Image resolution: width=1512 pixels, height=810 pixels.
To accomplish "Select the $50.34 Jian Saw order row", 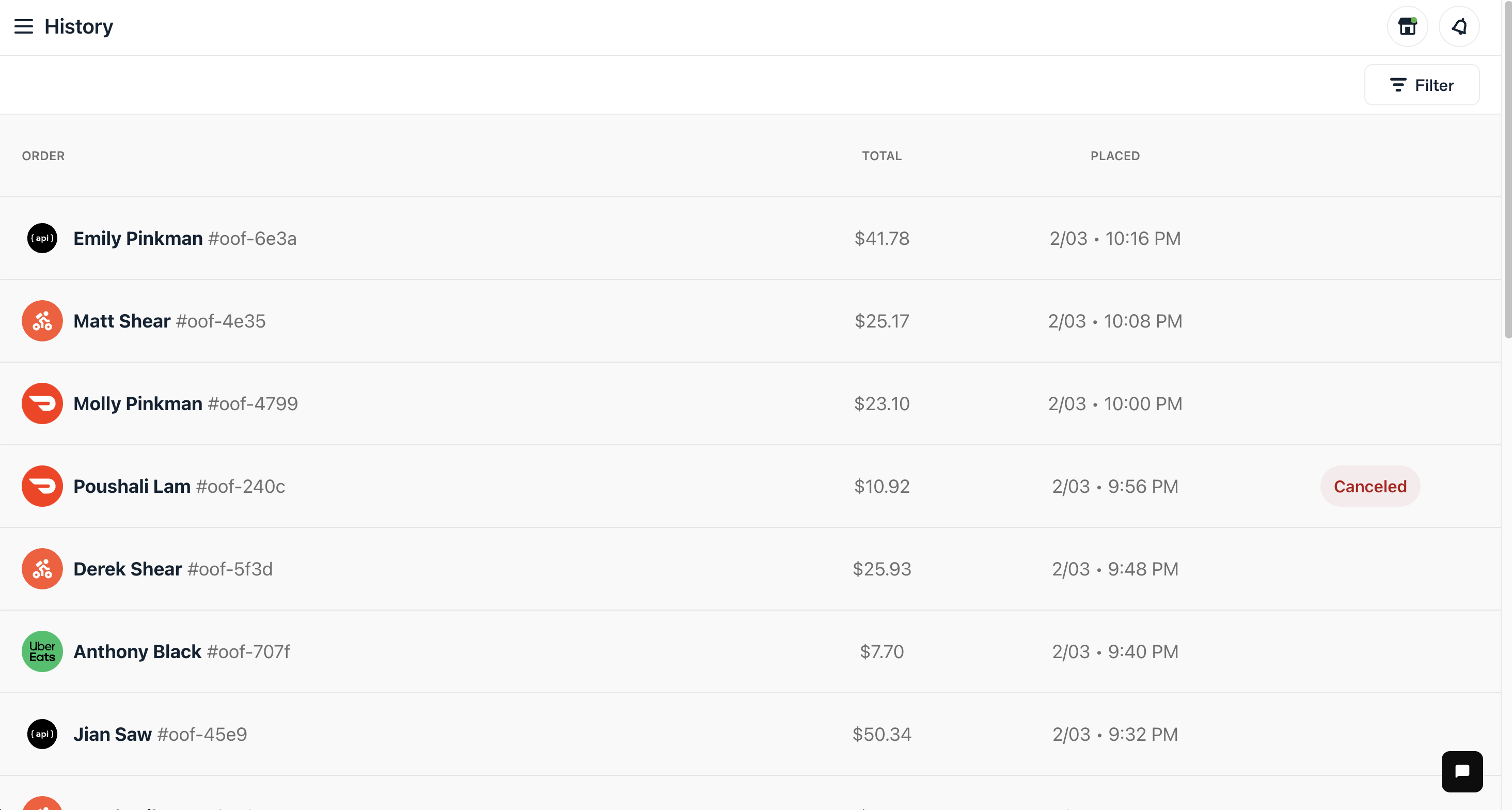I will (750, 734).
